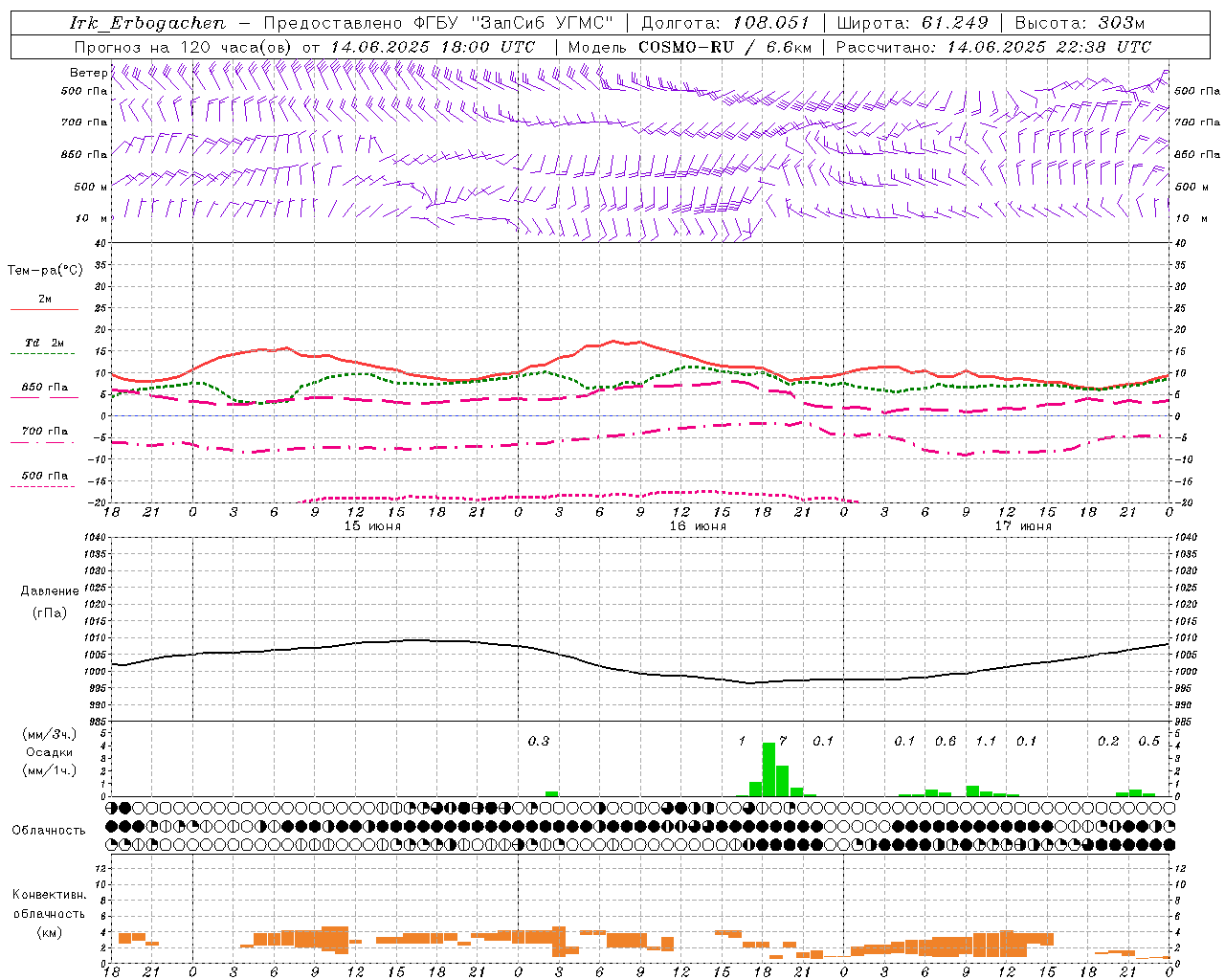The image size is (1225, 980).
Task: Click the 0.2 precipitation amount value
Action: pyautogui.click(x=1108, y=741)
